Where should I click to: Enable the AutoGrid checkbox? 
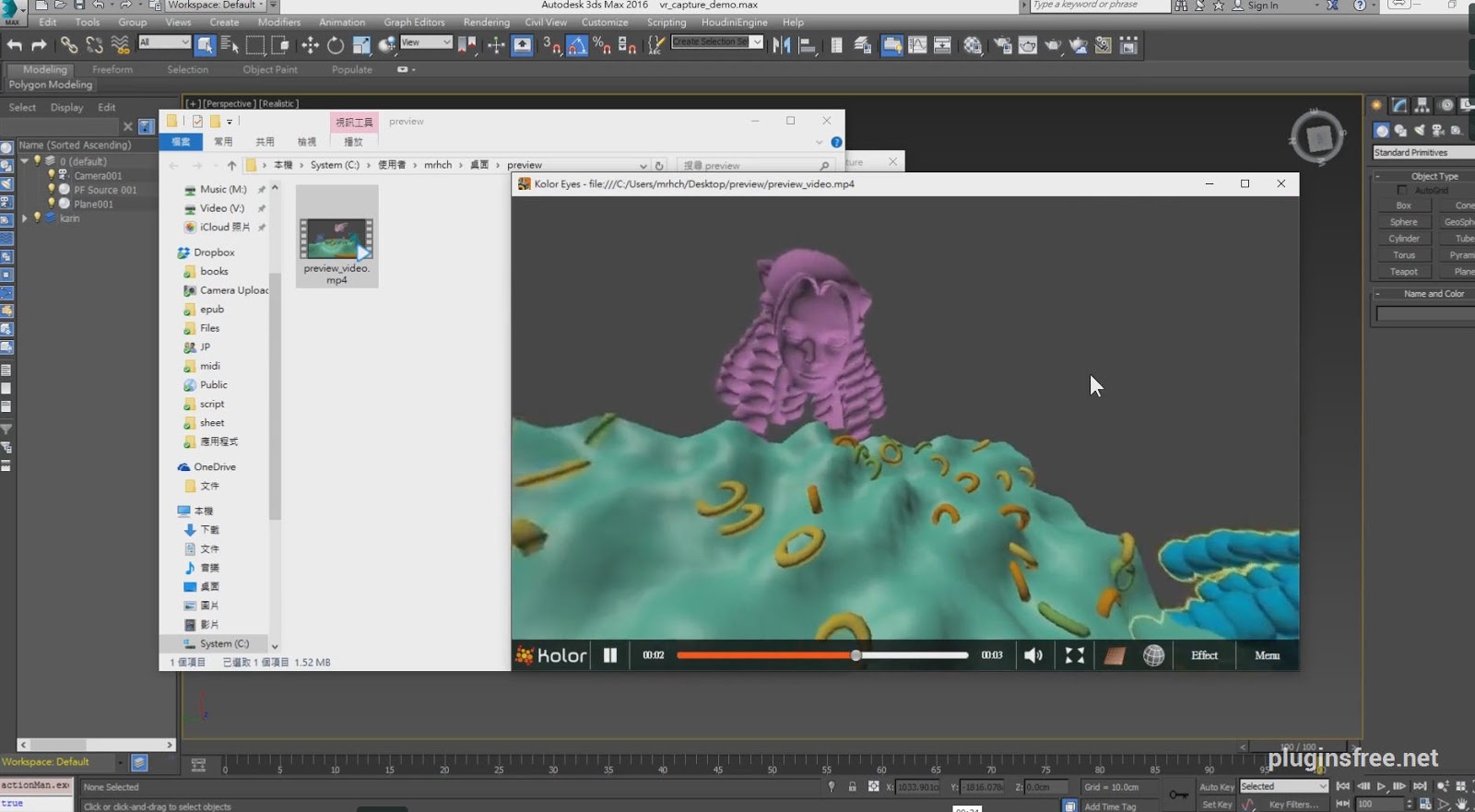tap(1402, 191)
